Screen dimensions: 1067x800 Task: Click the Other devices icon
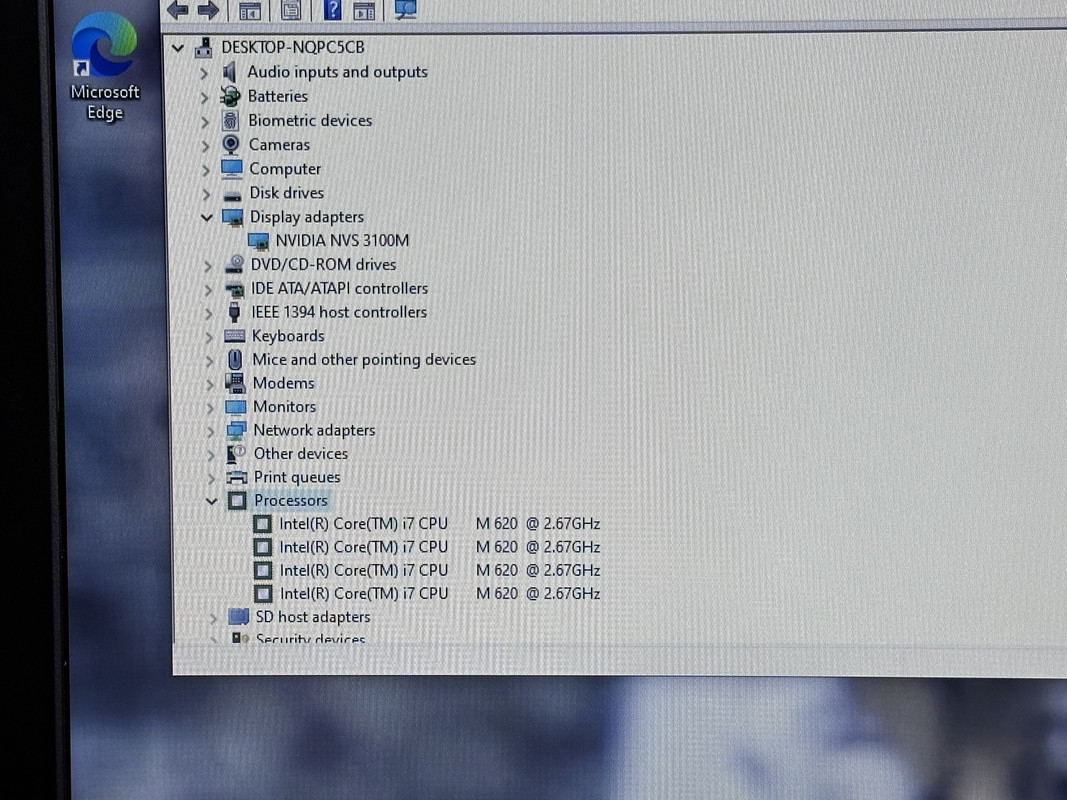[237, 453]
